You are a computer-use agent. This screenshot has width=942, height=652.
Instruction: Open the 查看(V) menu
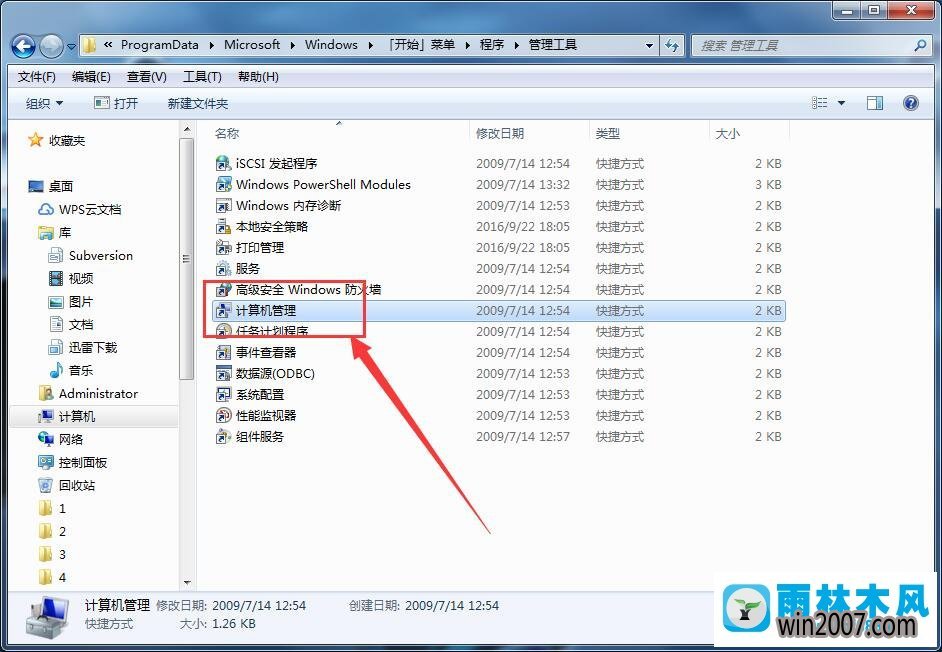(x=147, y=77)
